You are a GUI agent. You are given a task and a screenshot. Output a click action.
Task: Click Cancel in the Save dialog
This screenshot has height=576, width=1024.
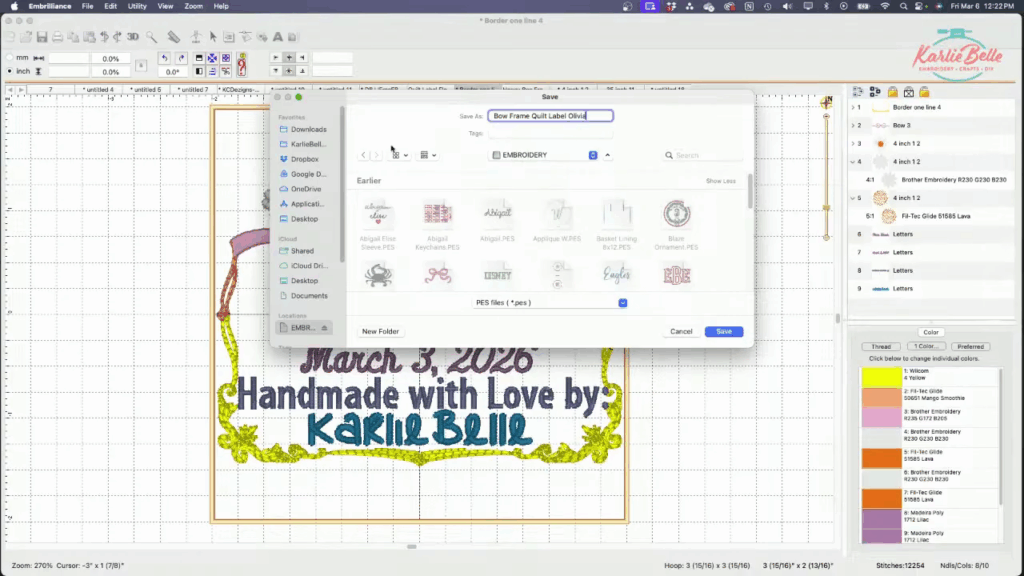pyautogui.click(x=680, y=332)
